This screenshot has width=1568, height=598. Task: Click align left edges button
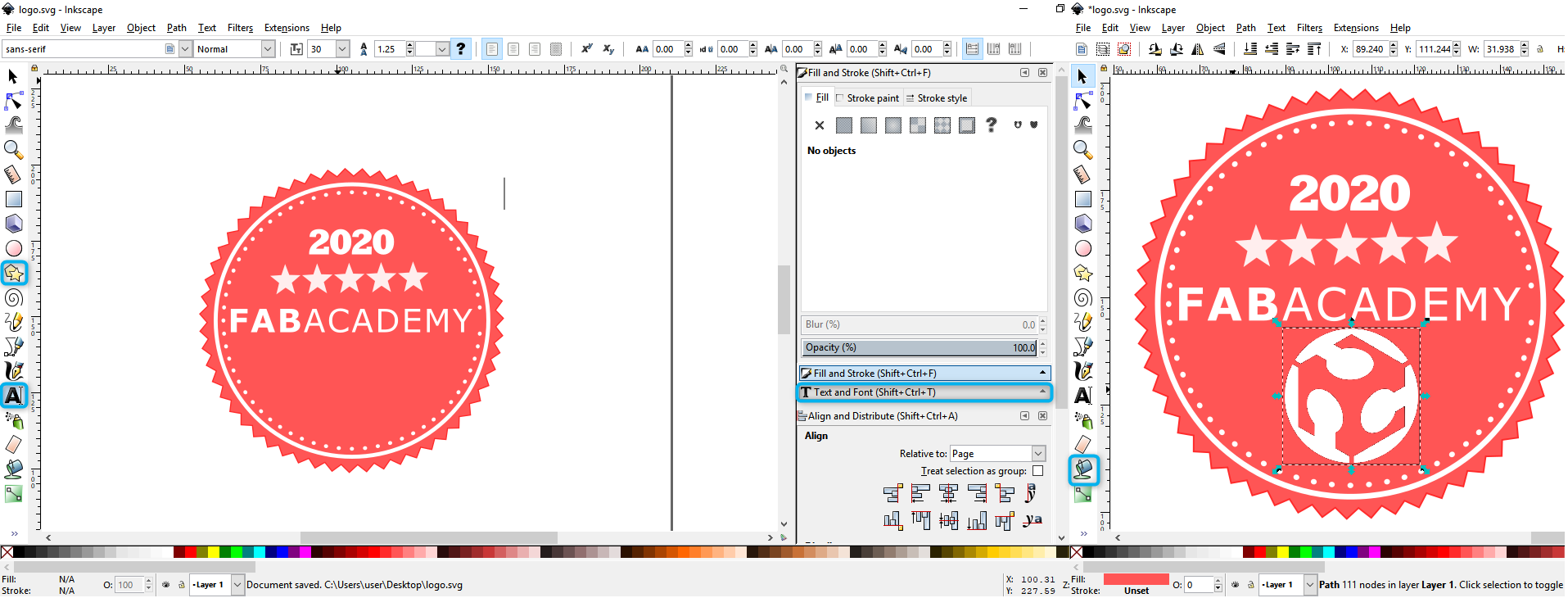(920, 493)
